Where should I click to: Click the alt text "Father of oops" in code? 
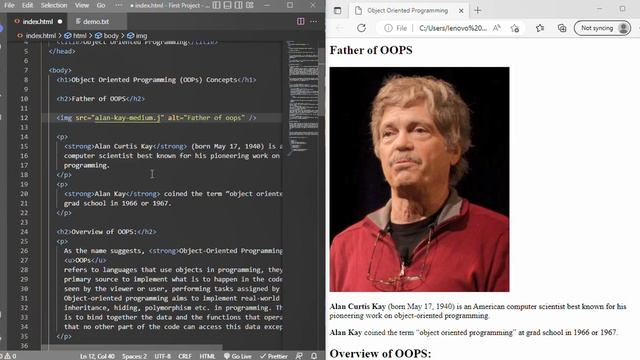coord(214,118)
